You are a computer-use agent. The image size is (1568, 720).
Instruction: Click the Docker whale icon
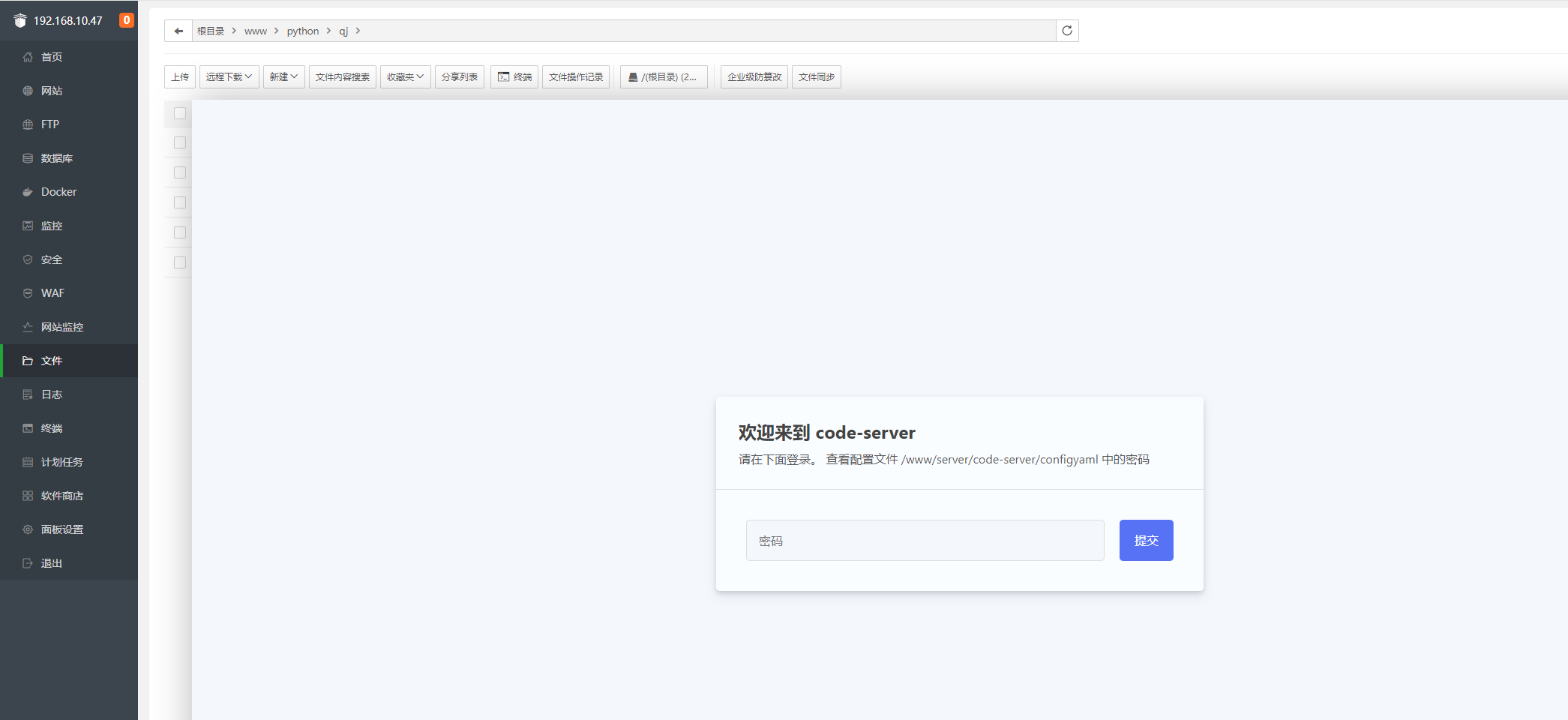tap(28, 192)
